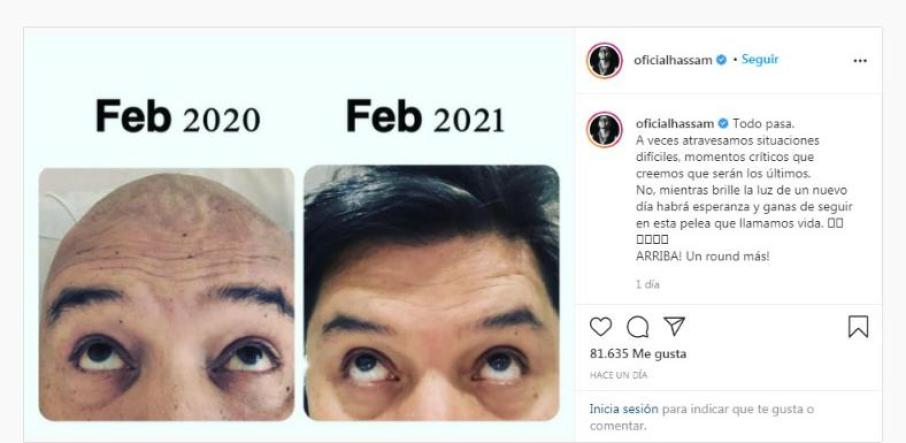Save post with the bookmark icon
The height and width of the screenshot is (443, 906).
[x=858, y=326]
